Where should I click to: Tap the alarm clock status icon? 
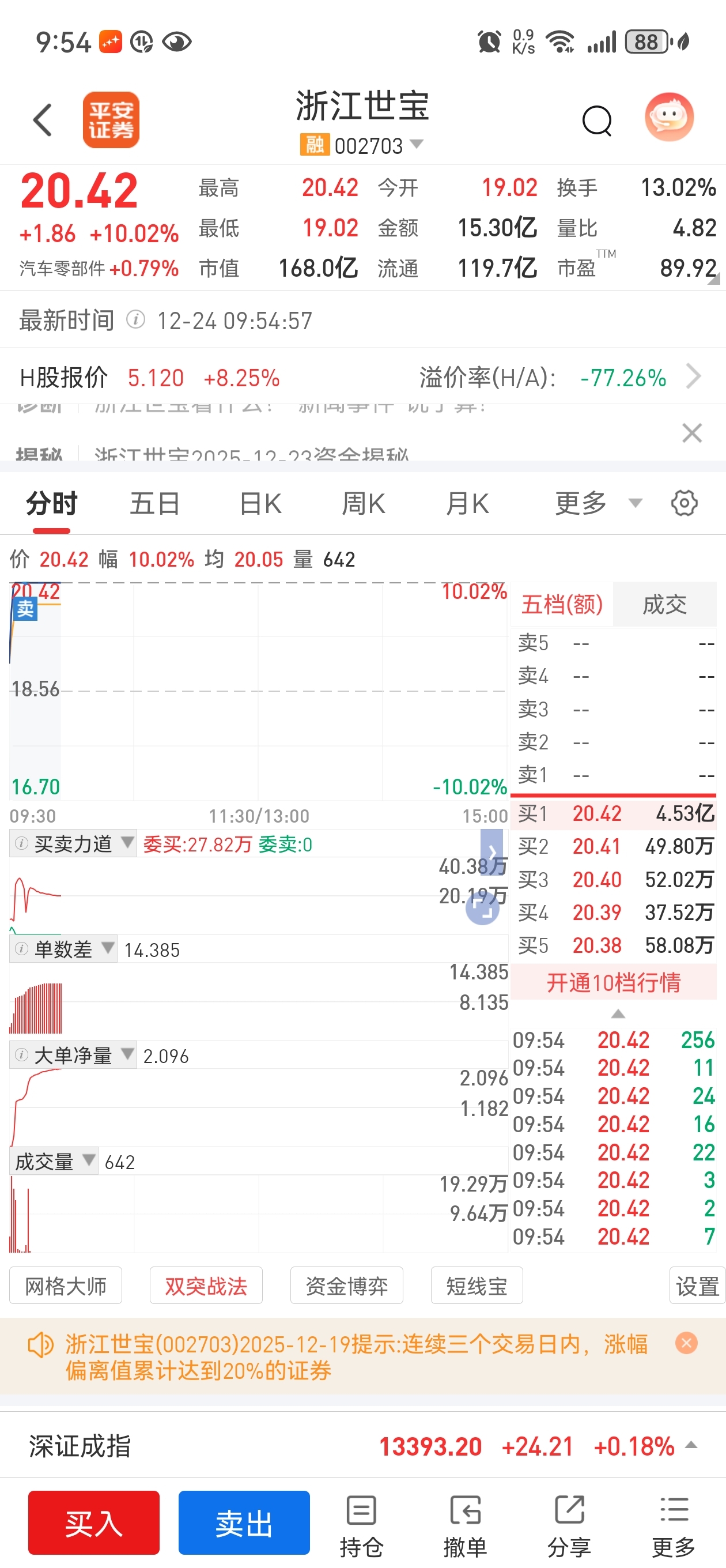(489, 42)
